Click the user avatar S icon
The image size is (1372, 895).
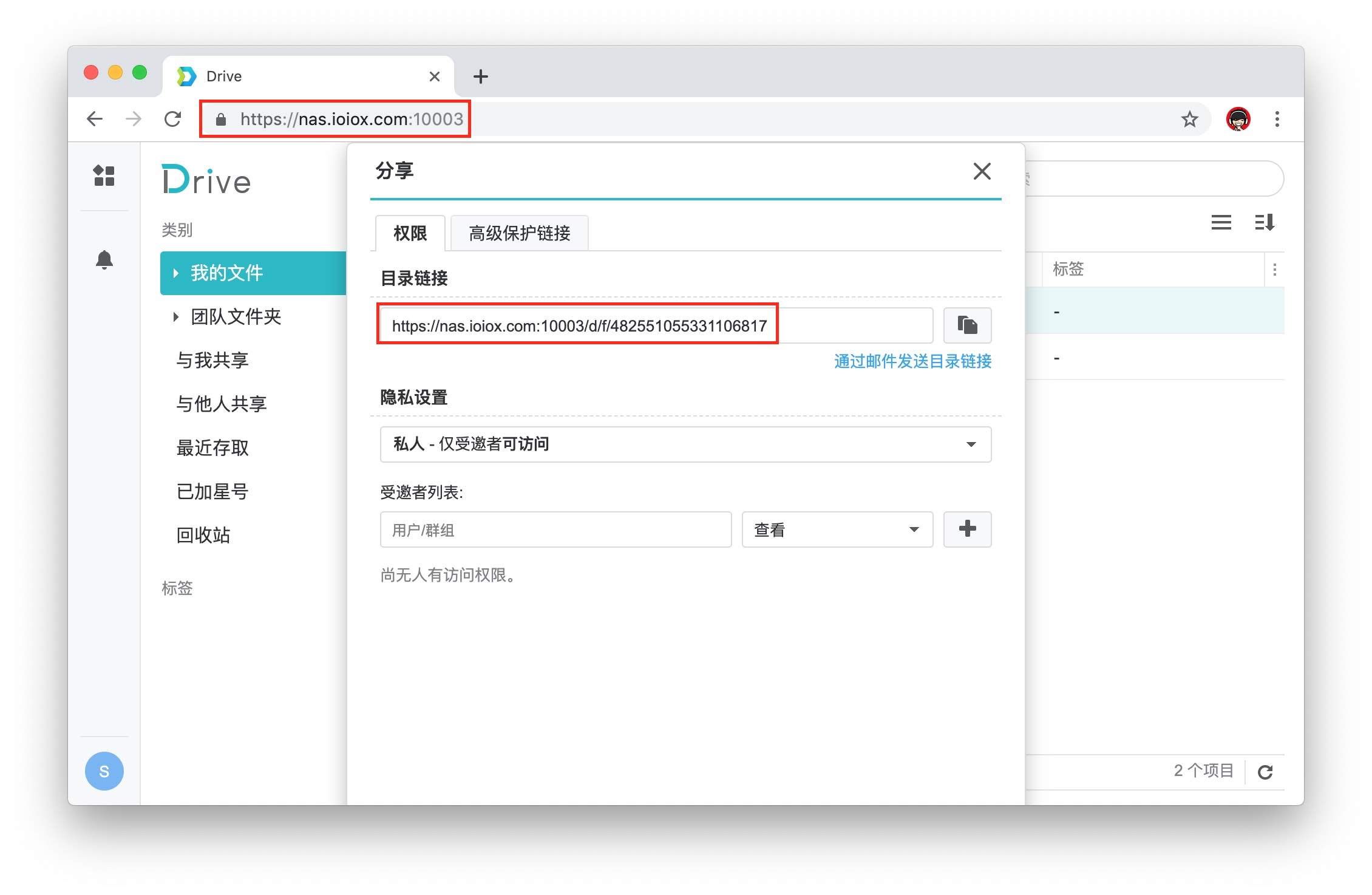click(x=104, y=771)
